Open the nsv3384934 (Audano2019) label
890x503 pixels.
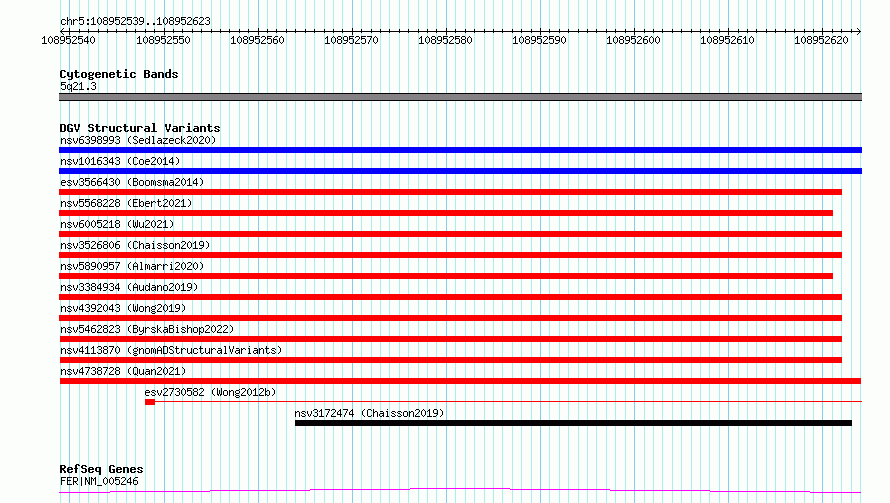tap(129, 287)
